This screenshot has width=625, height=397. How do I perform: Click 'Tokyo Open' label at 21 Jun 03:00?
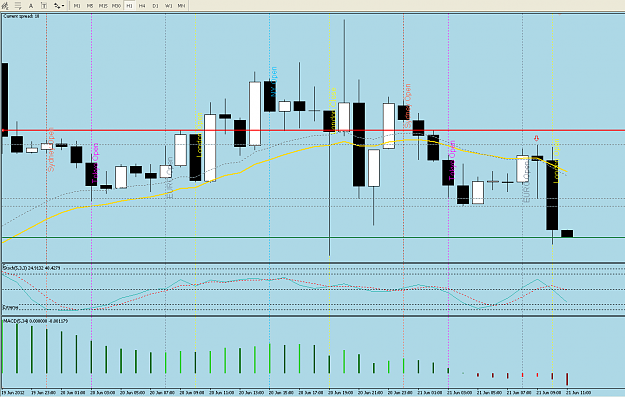(x=452, y=161)
